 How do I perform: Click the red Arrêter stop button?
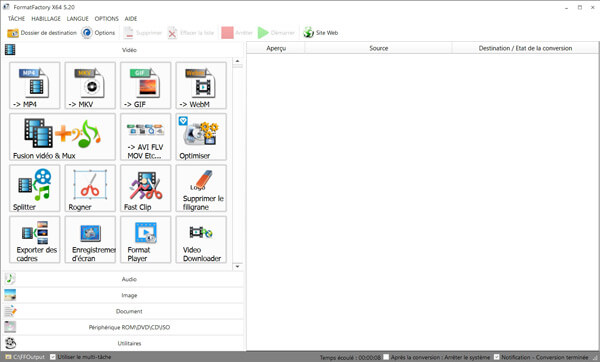[237, 33]
